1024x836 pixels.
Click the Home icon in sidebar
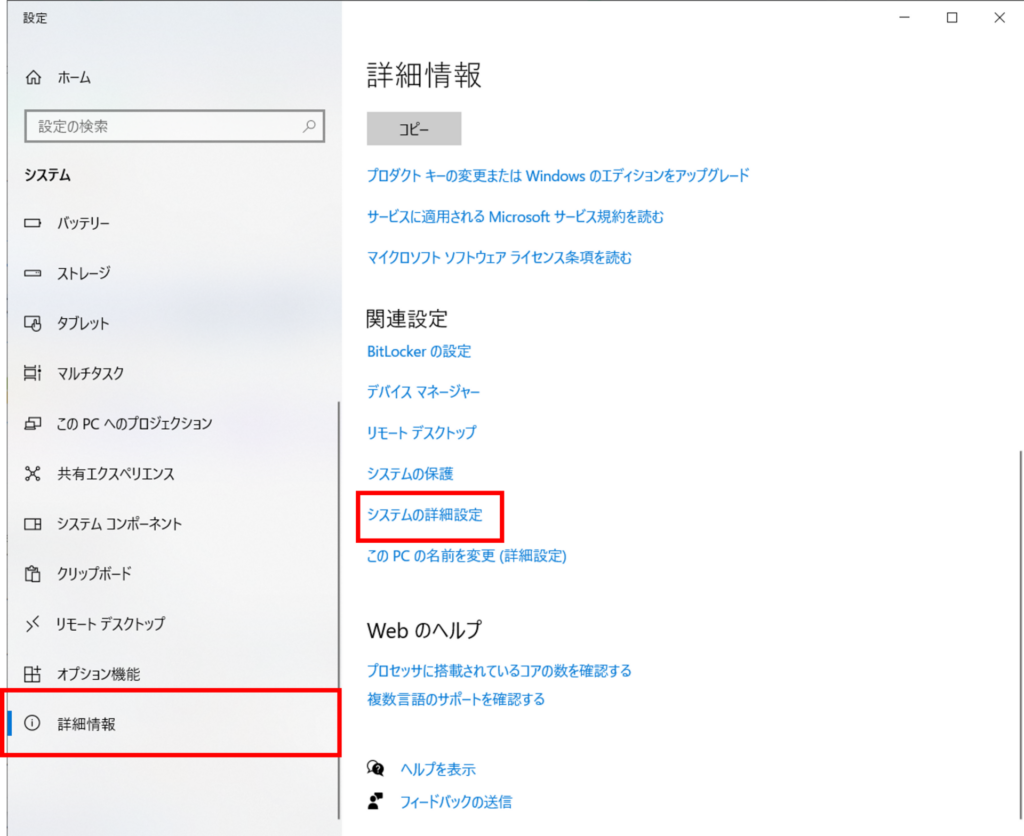tap(33, 77)
